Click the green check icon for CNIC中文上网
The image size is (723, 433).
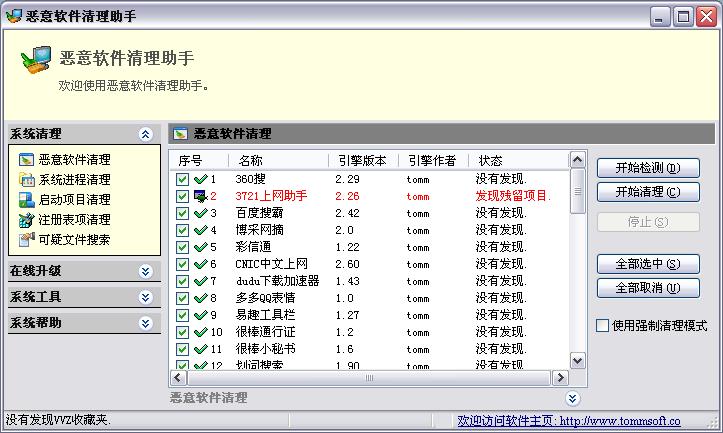click(201, 264)
